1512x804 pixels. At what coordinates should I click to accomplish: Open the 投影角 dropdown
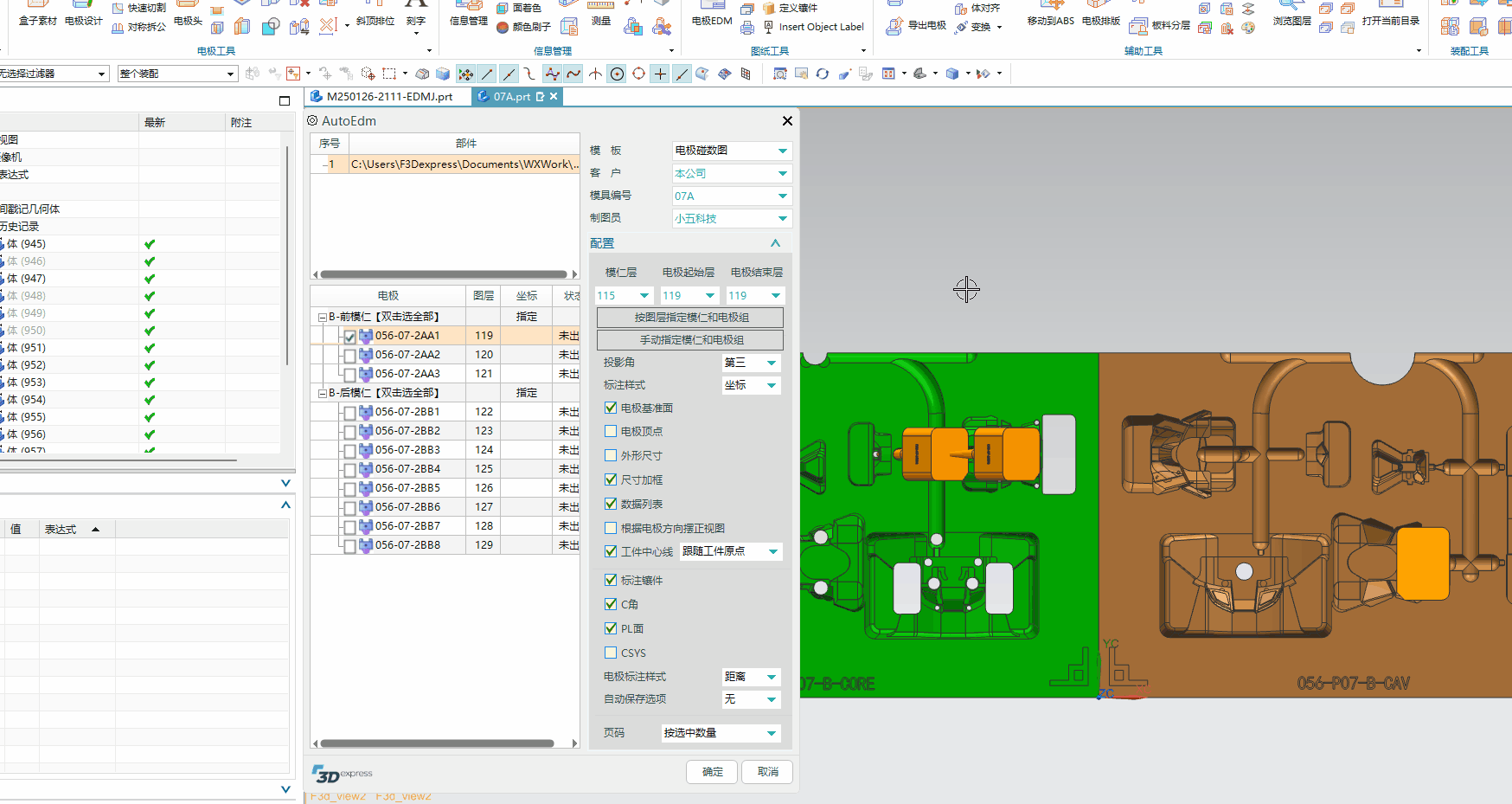[x=751, y=363]
